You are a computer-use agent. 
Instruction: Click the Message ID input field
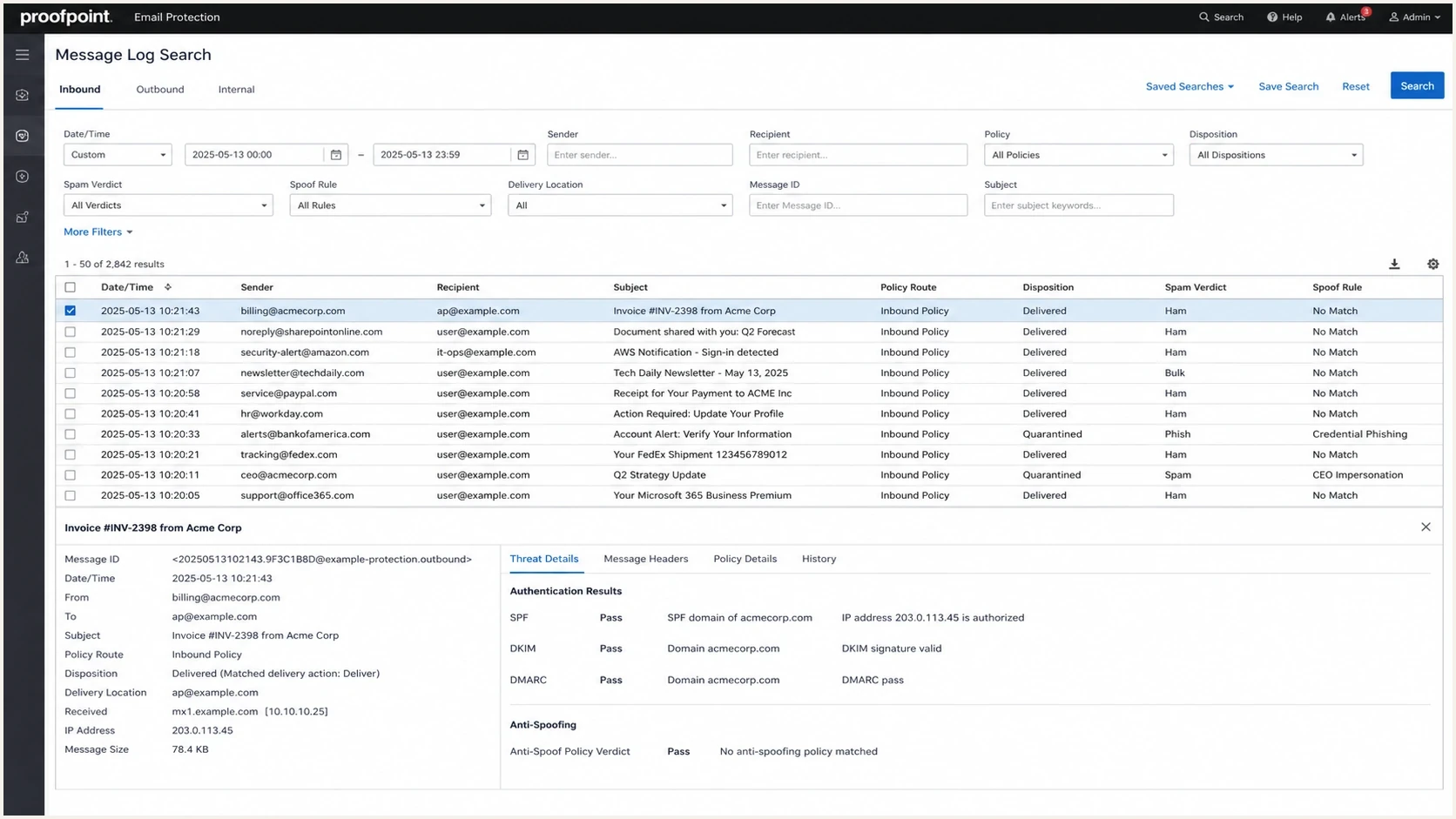(858, 205)
